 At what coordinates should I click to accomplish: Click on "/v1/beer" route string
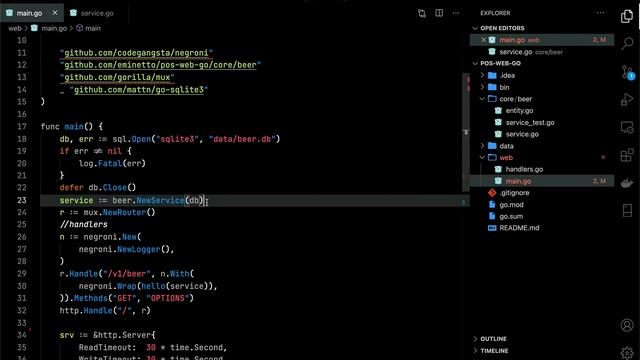pos(127,274)
